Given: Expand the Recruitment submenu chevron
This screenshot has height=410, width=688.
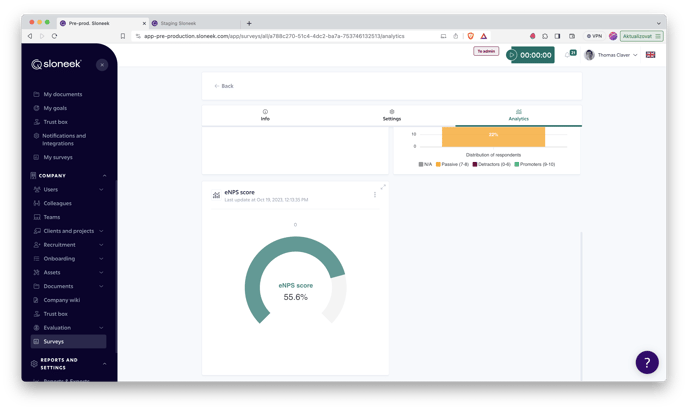Looking at the screenshot, I should click(101, 245).
